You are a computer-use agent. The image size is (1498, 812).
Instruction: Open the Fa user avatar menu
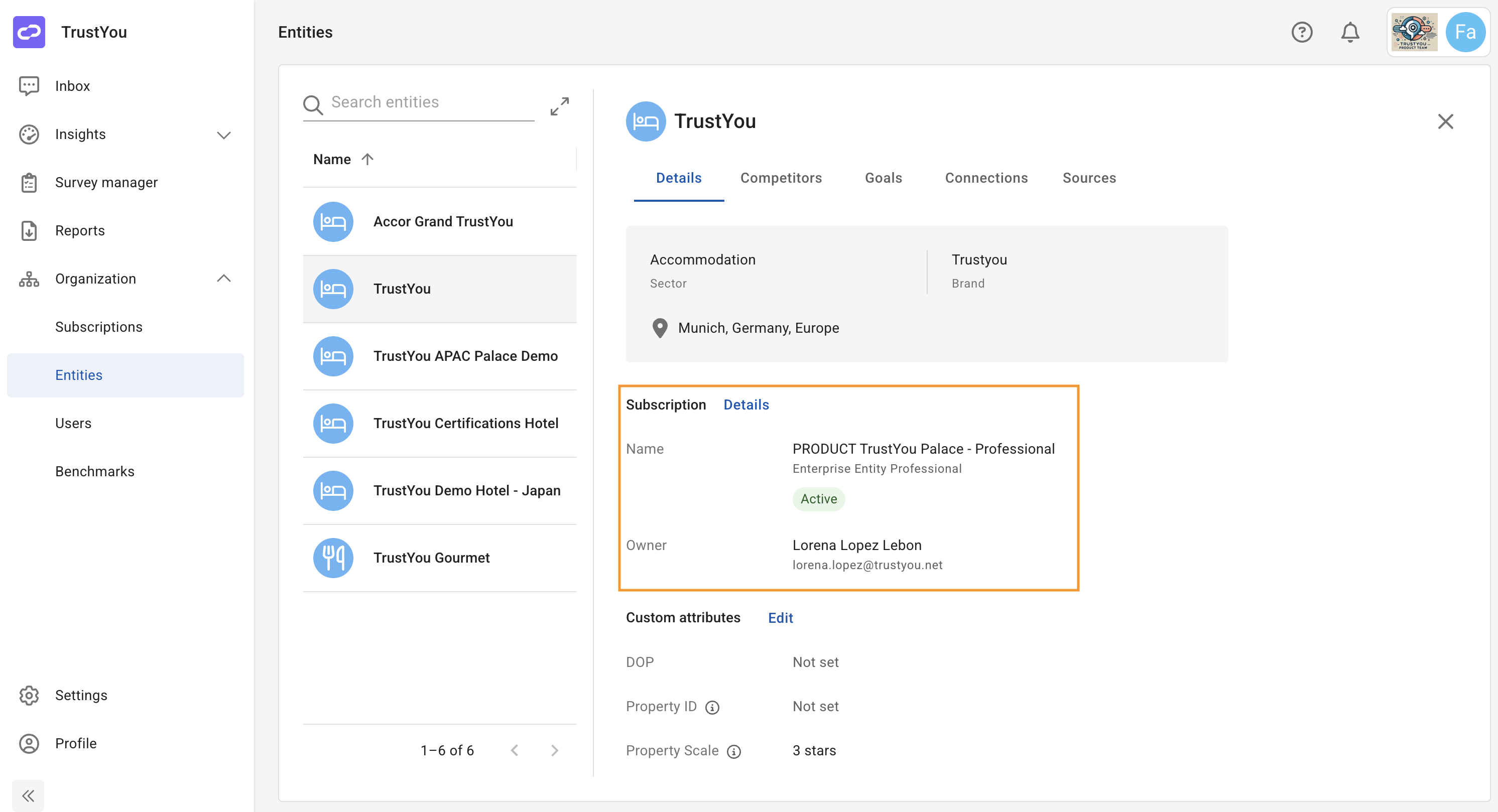(1465, 32)
